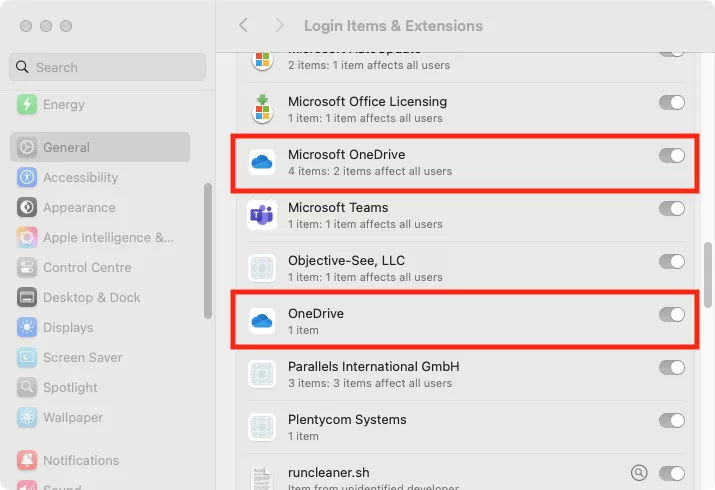This screenshot has width=715, height=490.
Task: Toggle the Parallels International GmbH switch
Action: coord(672,367)
